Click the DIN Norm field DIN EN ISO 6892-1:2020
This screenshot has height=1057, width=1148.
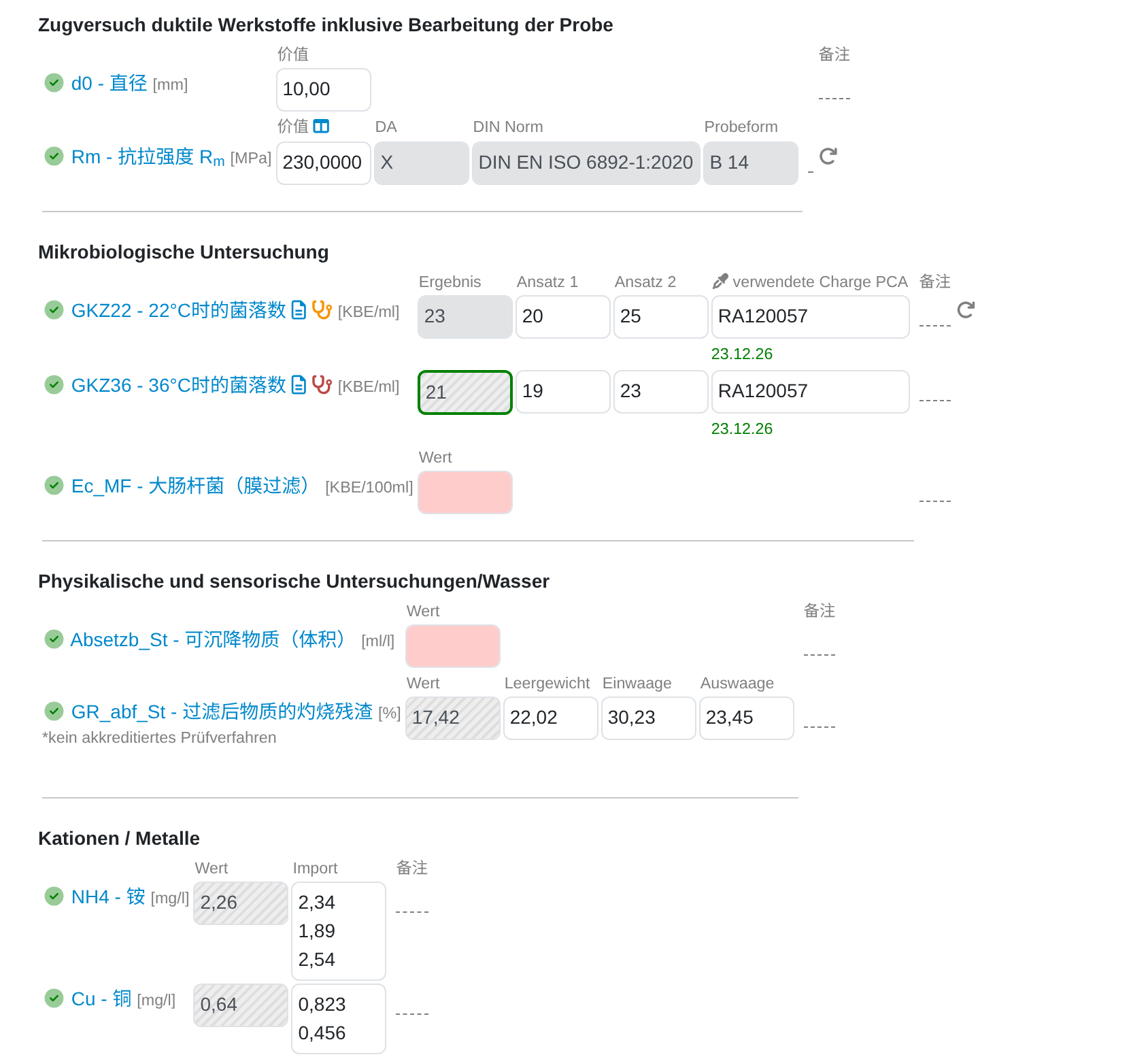pyautogui.click(x=586, y=163)
